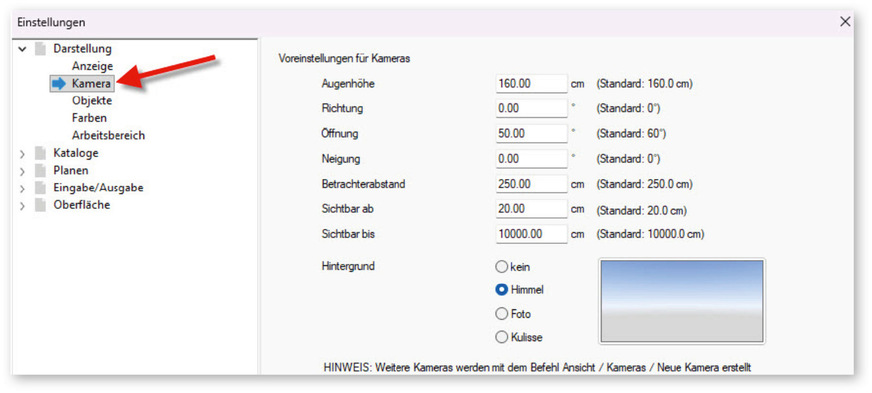The image size is (872, 393).
Task: Expand the Eingabe/Ausgabe tree node
Action: [22, 188]
